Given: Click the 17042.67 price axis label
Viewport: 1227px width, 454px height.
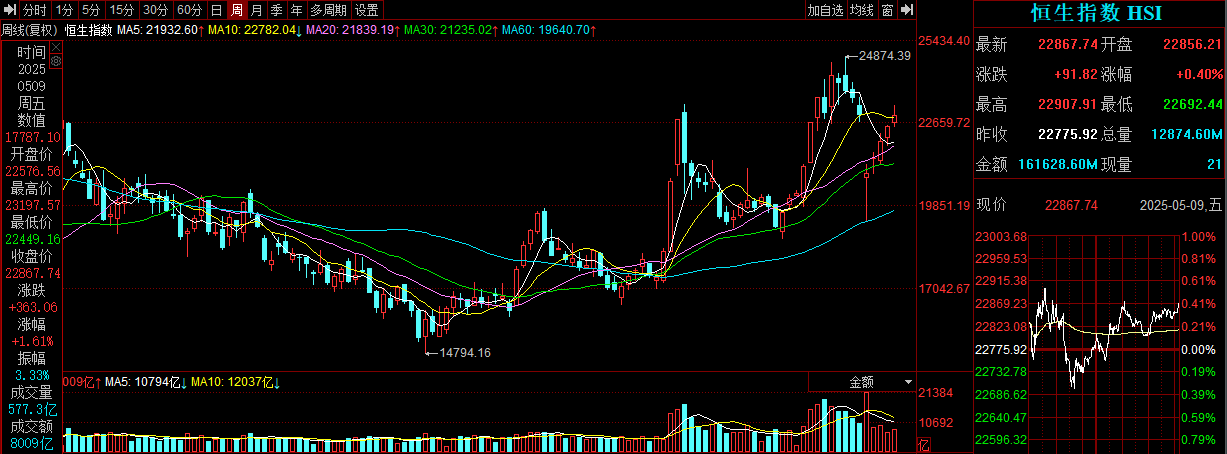Looking at the screenshot, I should click(x=944, y=288).
